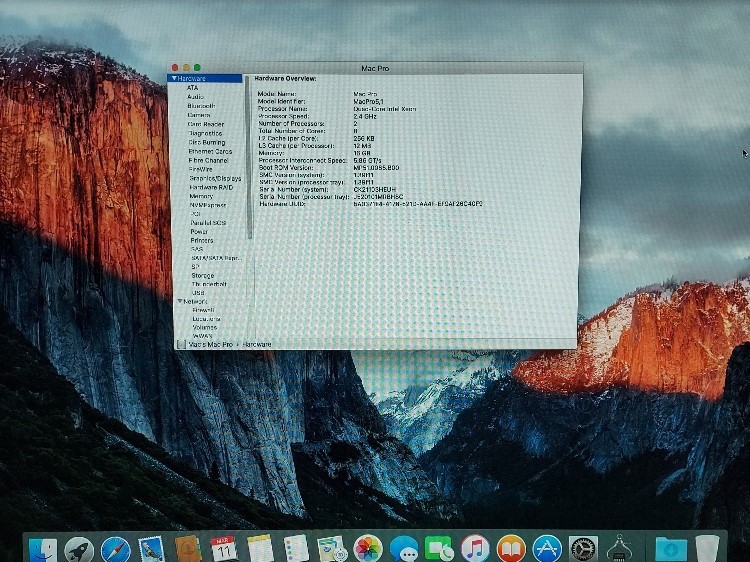Collapse the Hardware section triangle
The image size is (750, 562).
click(x=173, y=78)
